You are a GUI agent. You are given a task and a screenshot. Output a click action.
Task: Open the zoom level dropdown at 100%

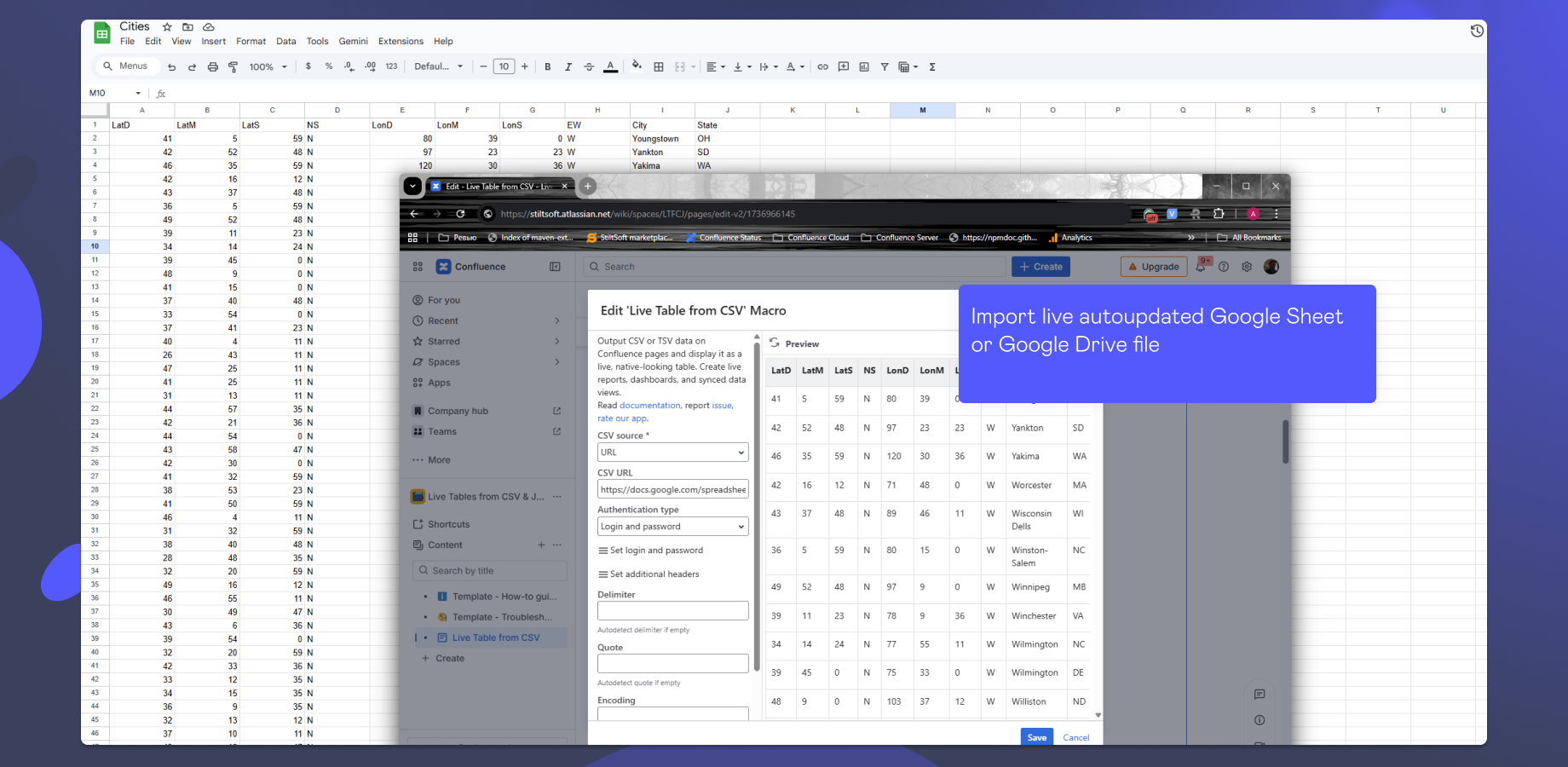[x=268, y=66]
